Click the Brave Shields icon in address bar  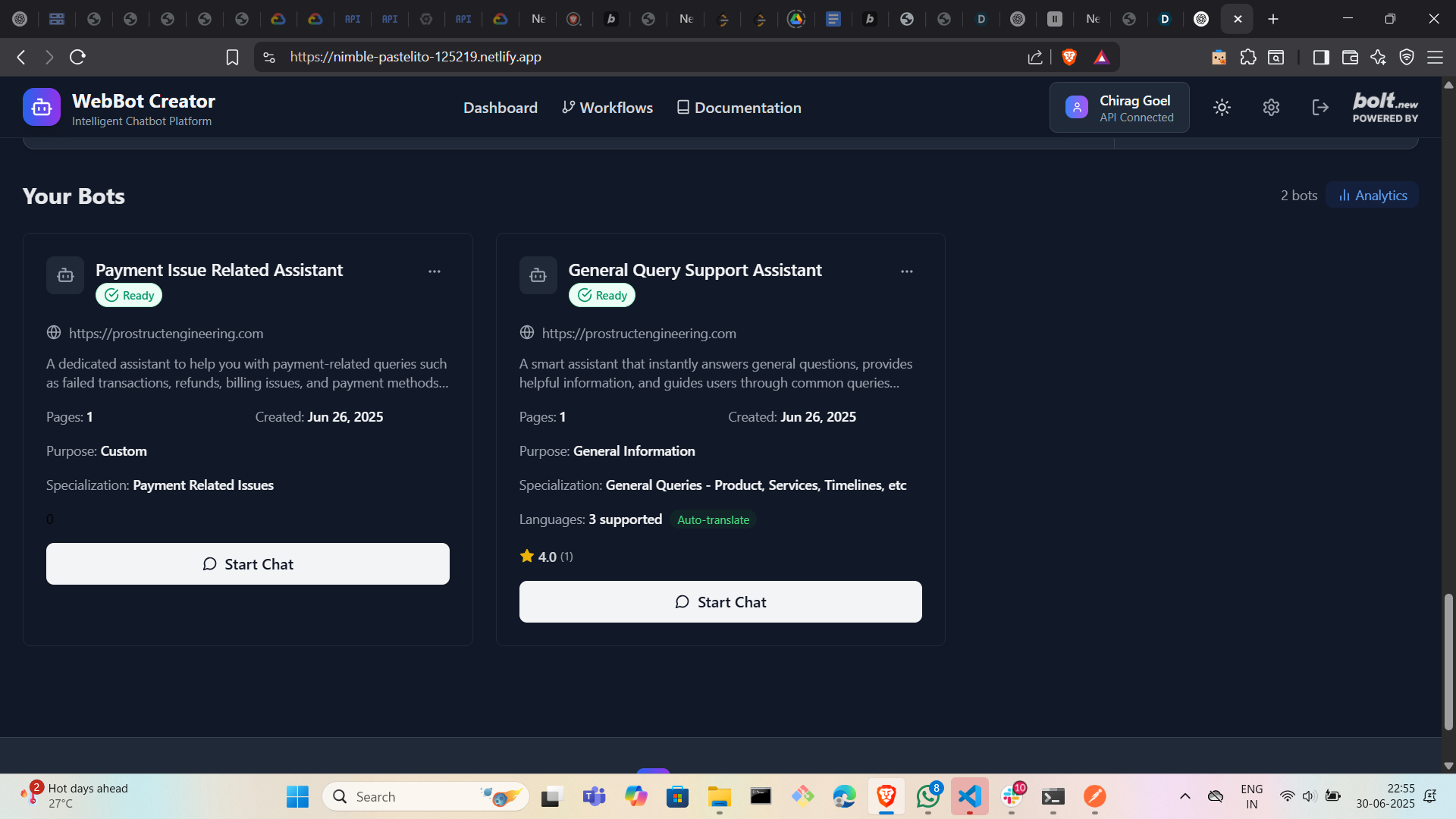[x=1069, y=57]
